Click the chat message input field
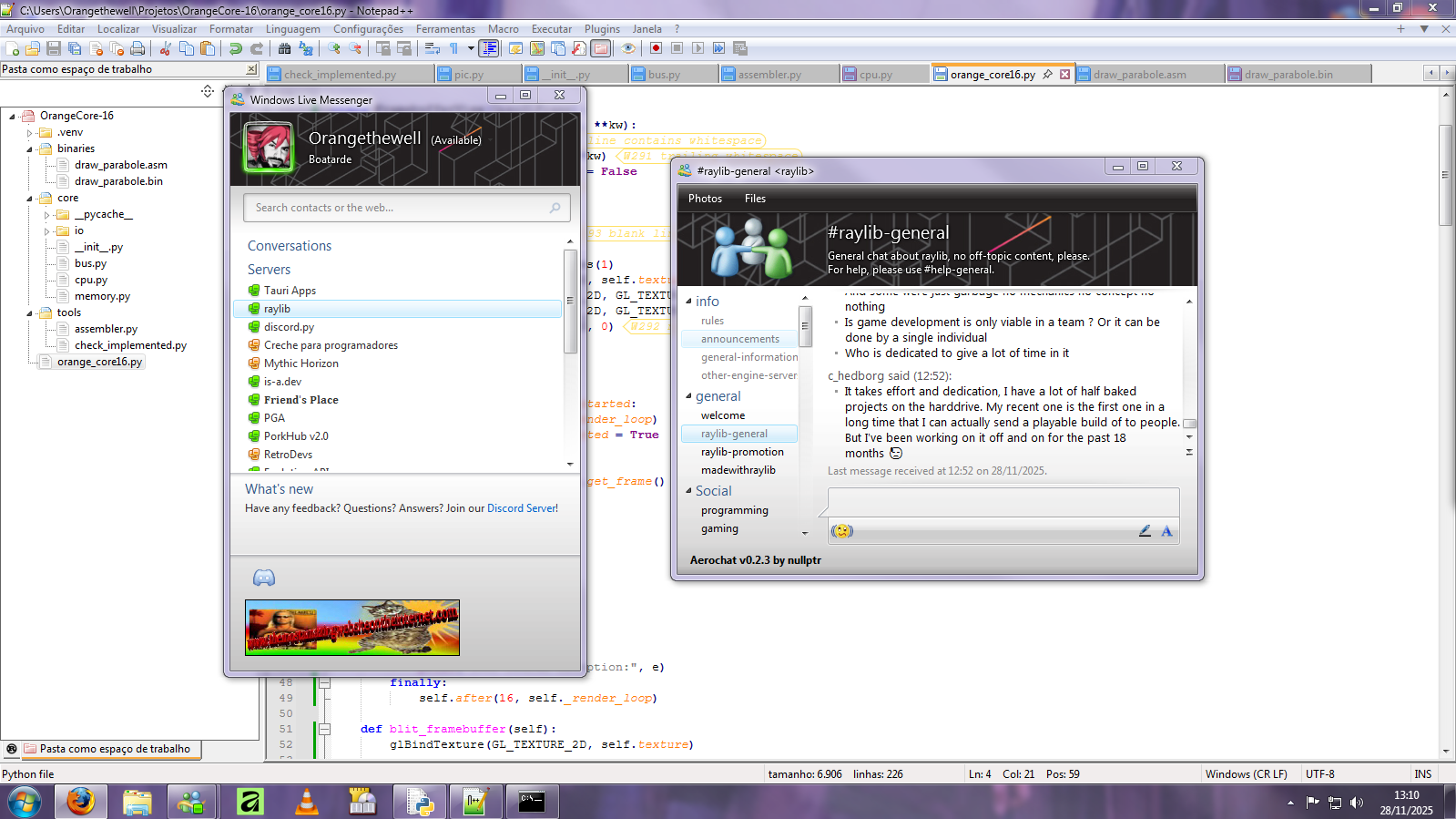 pyautogui.click(x=1003, y=502)
